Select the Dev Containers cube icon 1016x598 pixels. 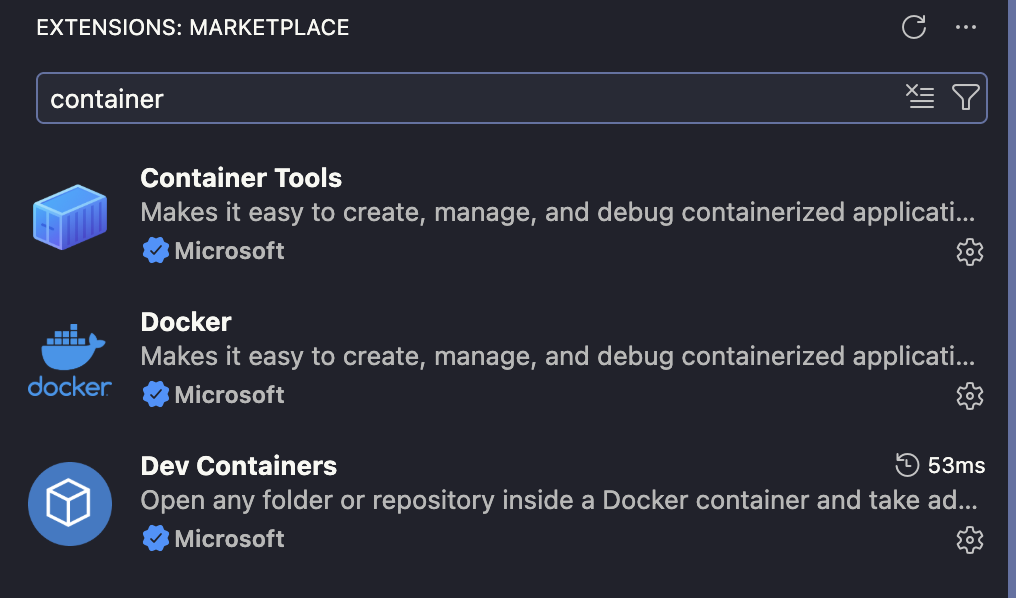coord(70,504)
